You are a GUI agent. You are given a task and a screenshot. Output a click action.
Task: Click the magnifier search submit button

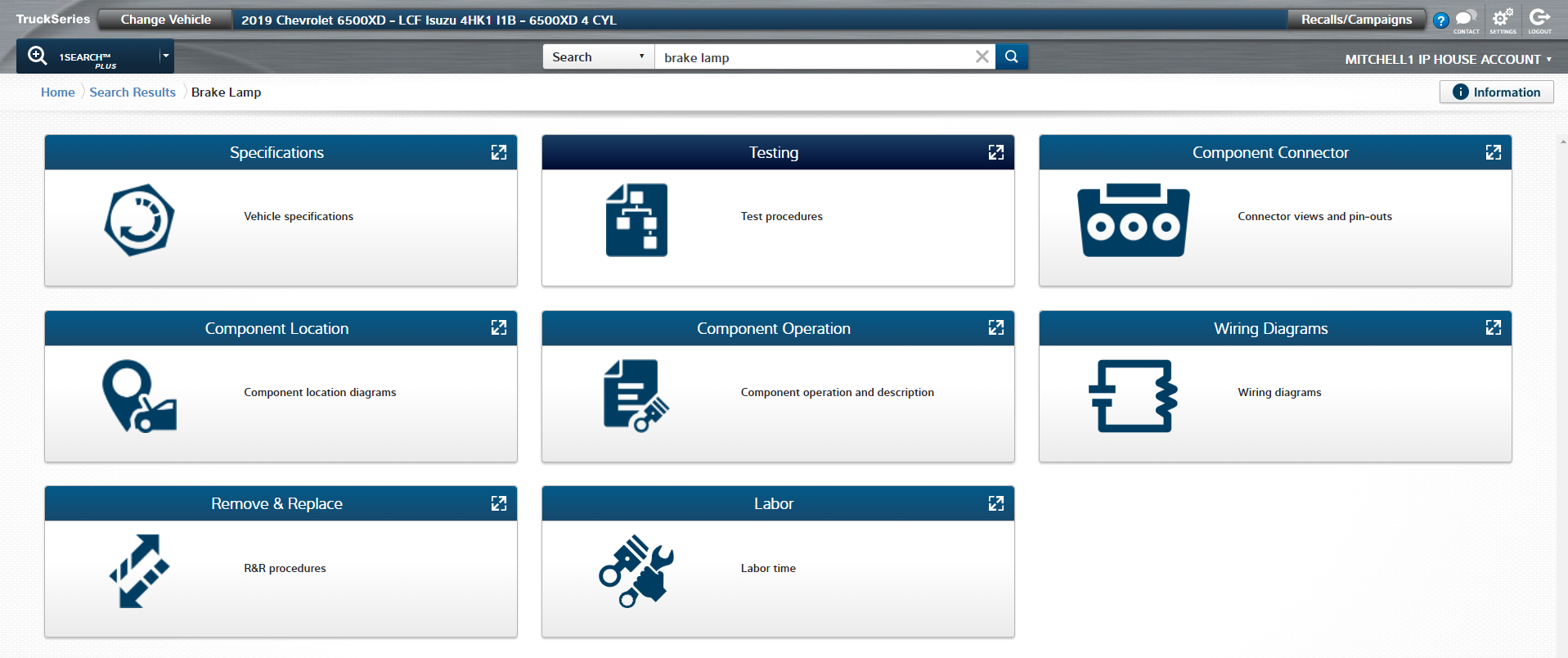tap(1012, 56)
